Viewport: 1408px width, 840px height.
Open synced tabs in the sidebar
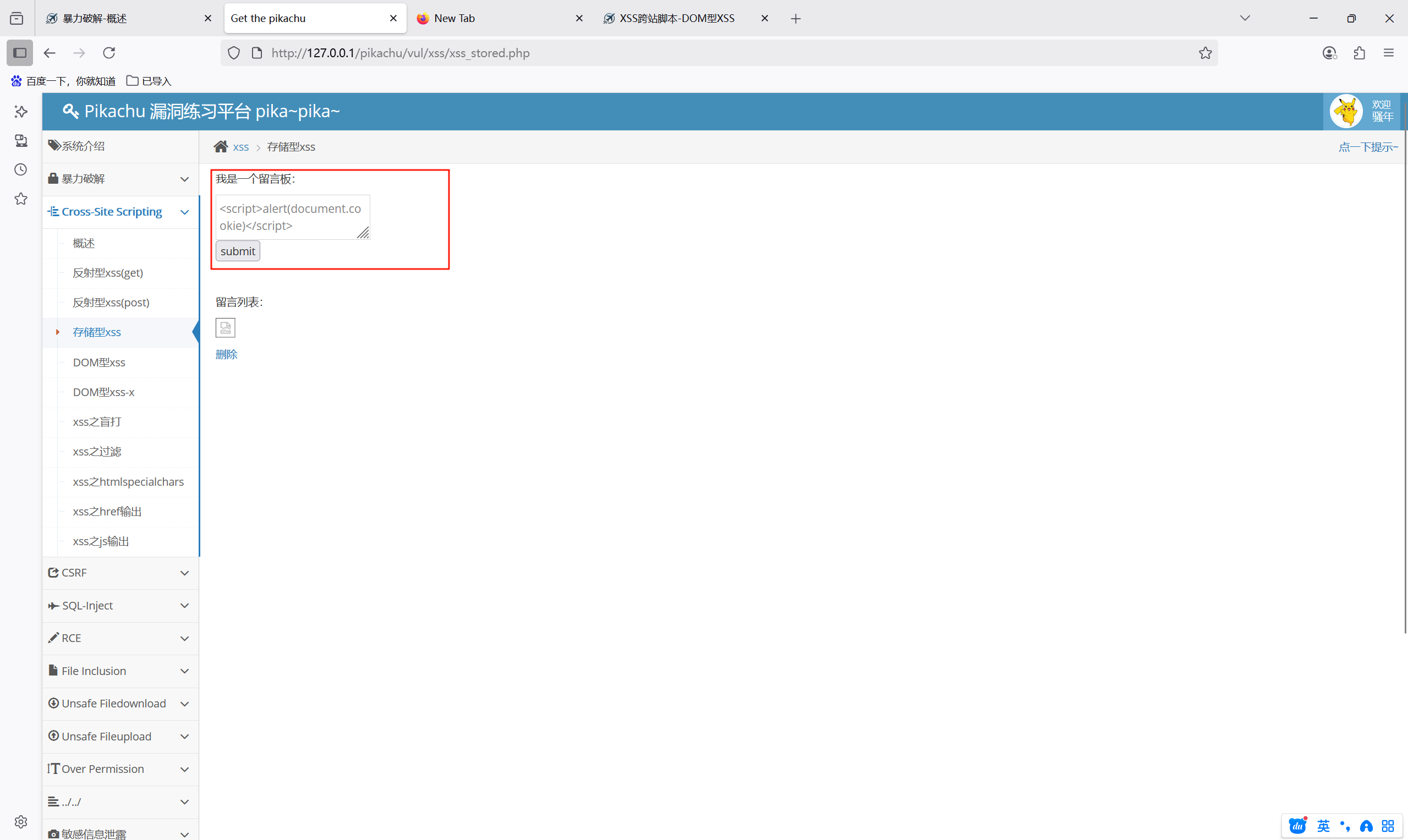click(21, 140)
